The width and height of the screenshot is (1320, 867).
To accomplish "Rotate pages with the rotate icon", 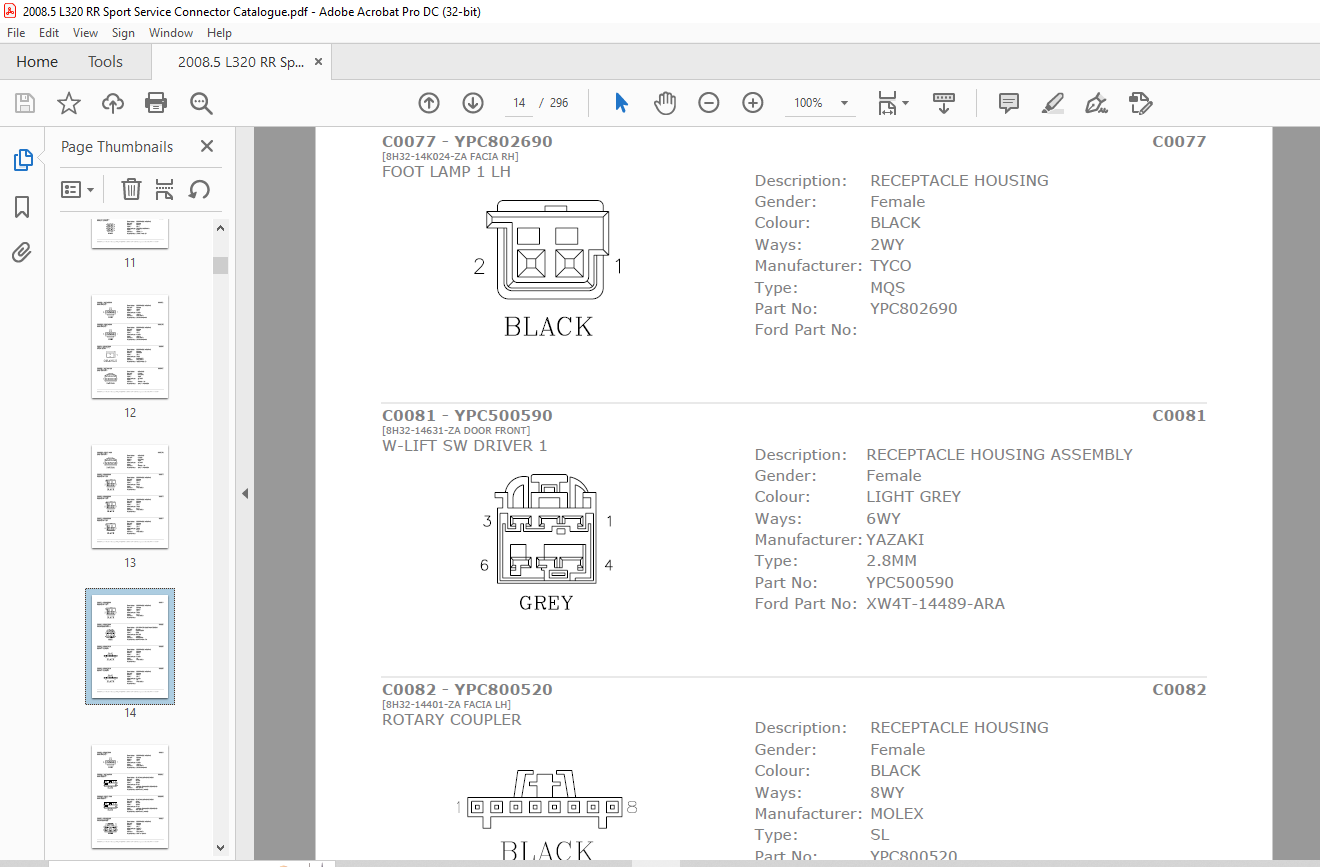I will point(199,189).
